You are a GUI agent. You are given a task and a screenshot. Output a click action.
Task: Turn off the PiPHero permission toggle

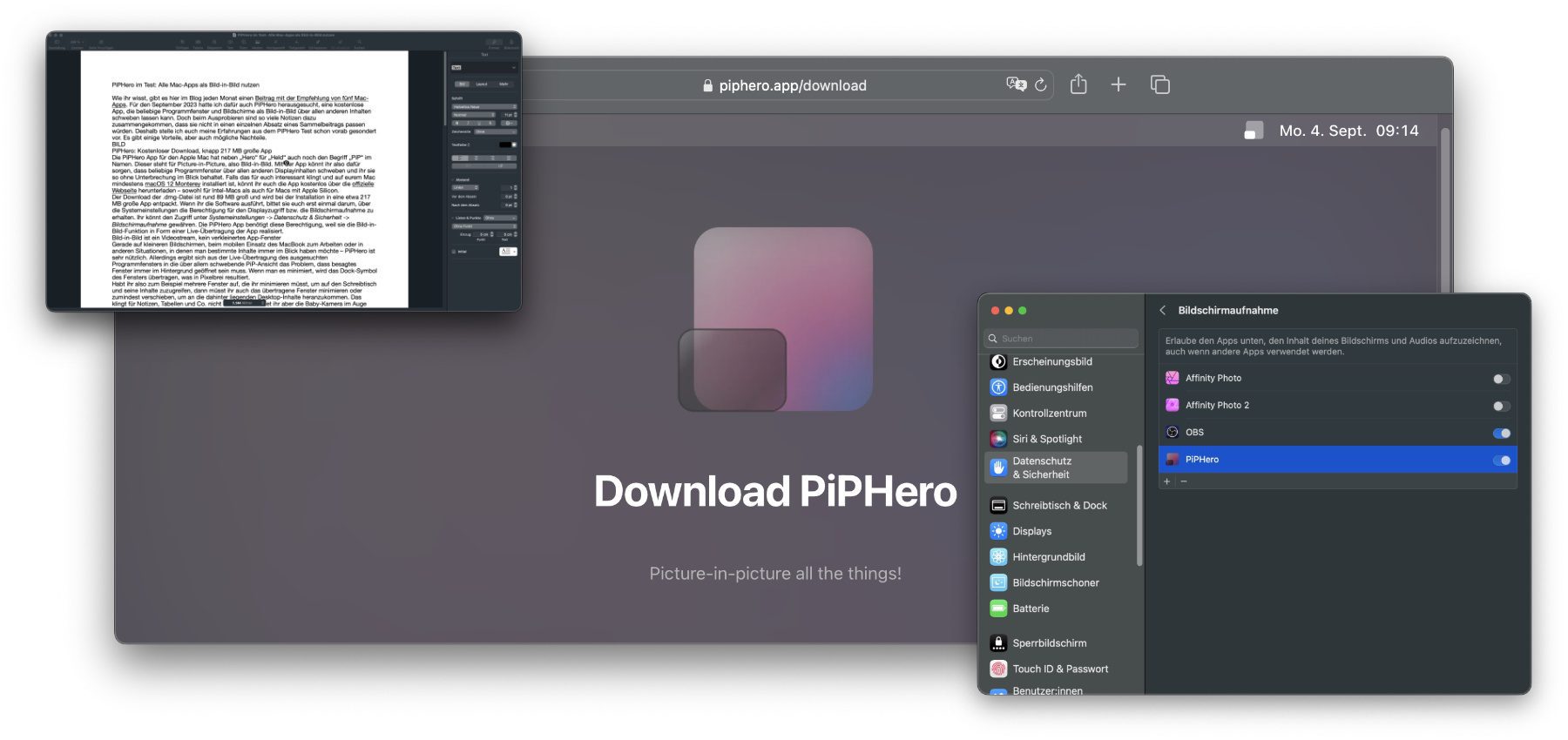pos(1500,460)
